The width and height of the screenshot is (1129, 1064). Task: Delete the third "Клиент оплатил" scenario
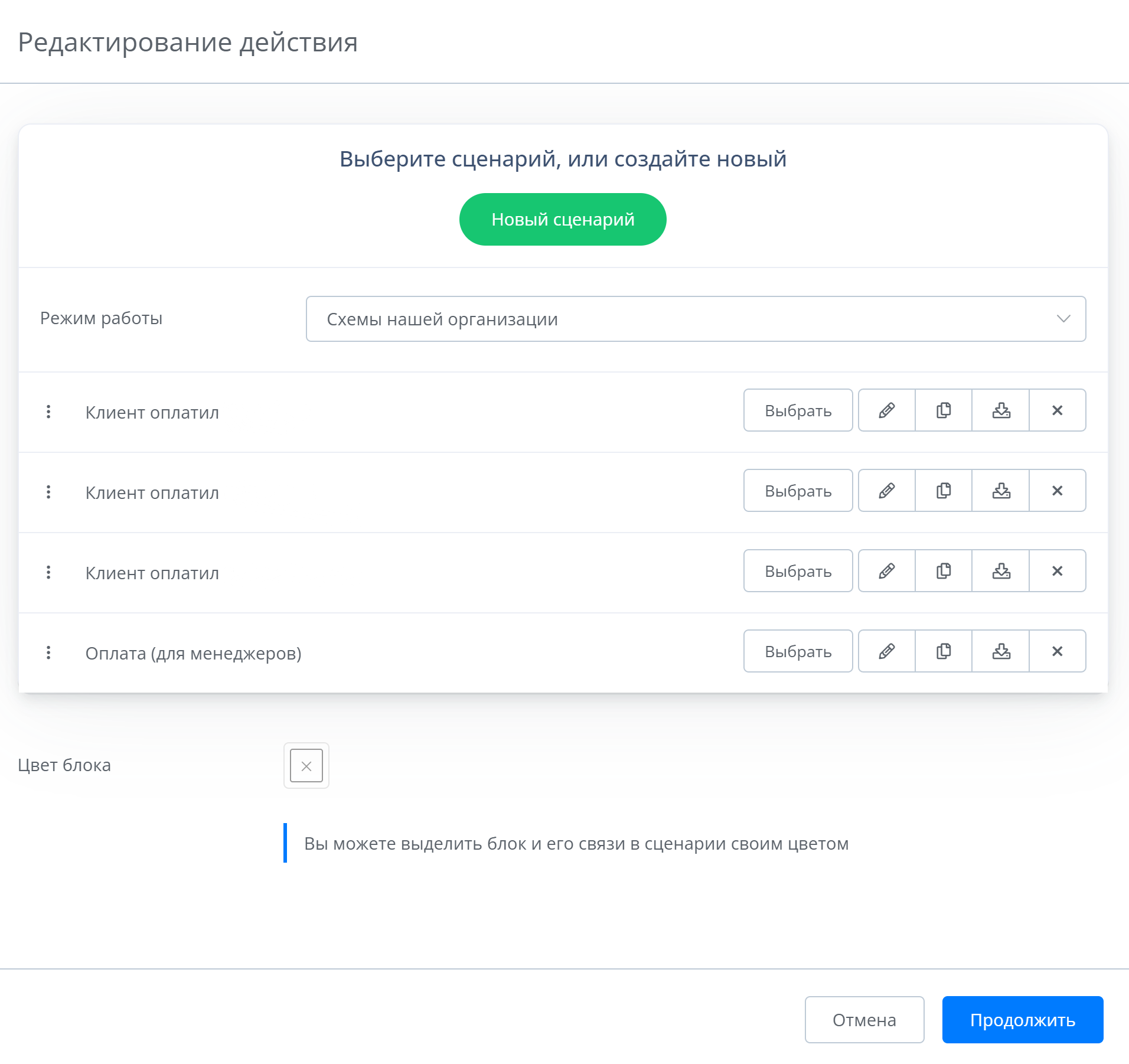(x=1057, y=571)
